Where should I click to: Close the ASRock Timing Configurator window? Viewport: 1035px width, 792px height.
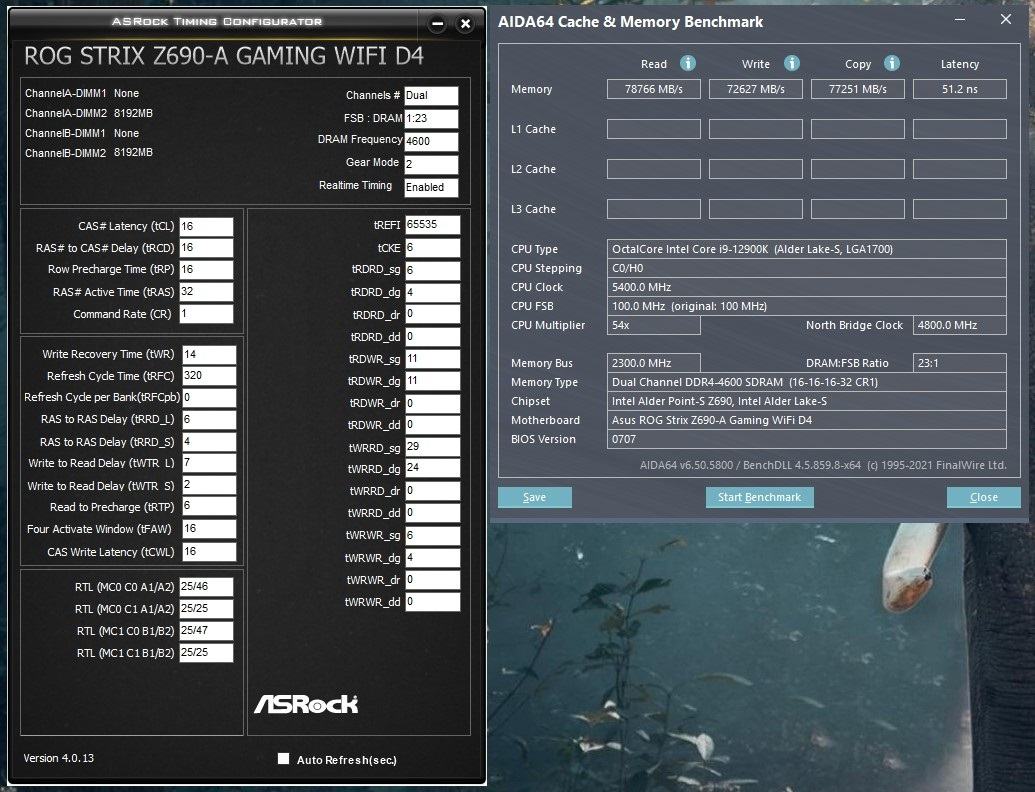[x=465, y=24]
